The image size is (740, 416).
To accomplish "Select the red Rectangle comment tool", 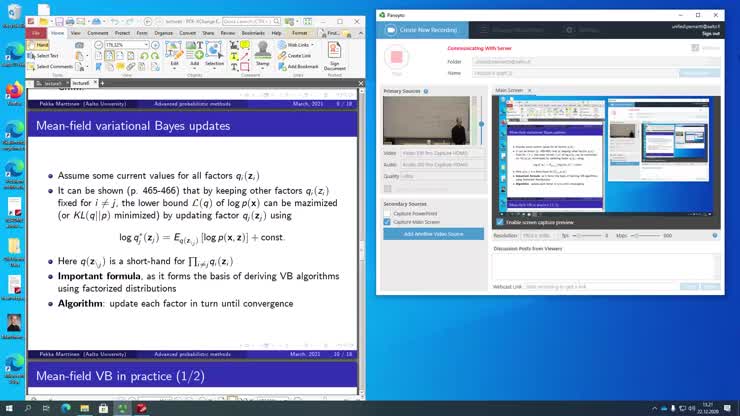I will point(245,67).
